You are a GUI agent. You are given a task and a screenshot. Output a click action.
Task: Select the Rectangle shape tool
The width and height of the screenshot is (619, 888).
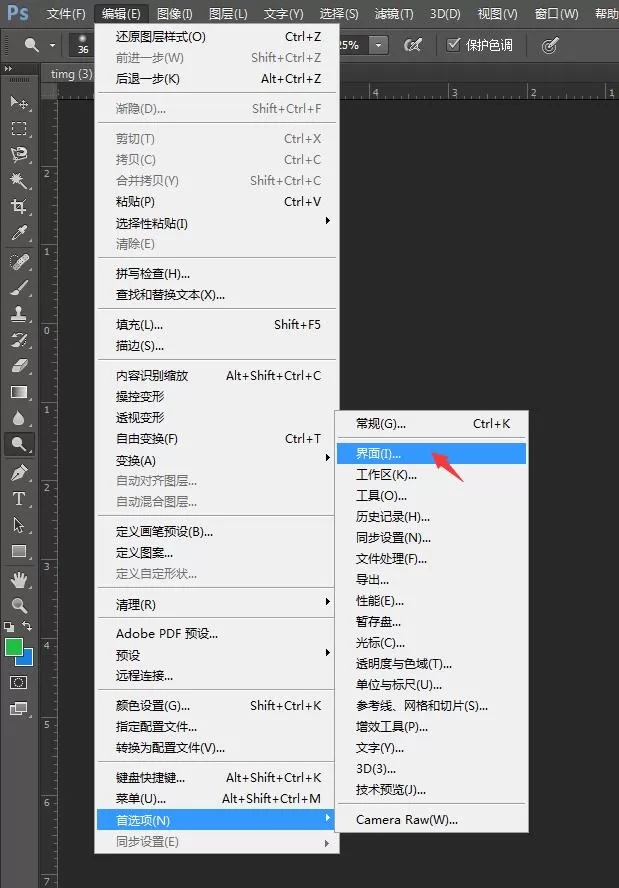pos(19,551)
